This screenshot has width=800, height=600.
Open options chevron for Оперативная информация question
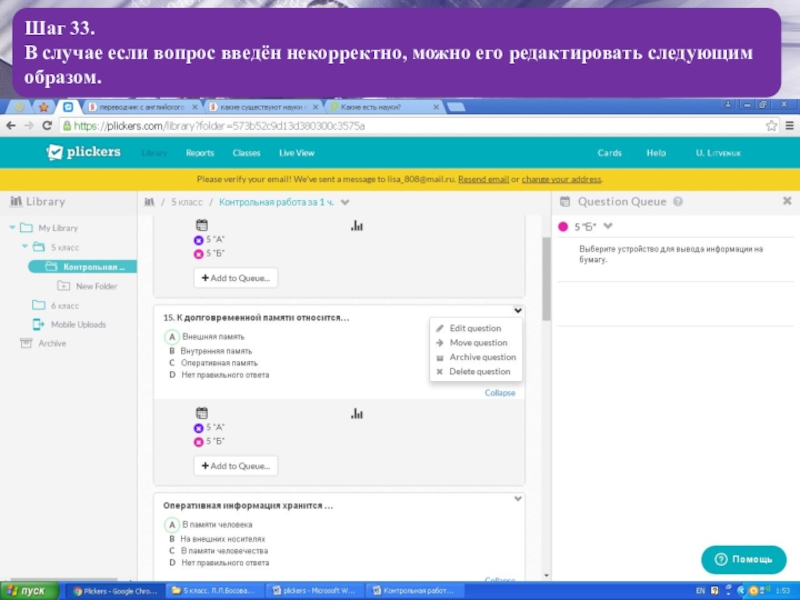tap(518, 498)
